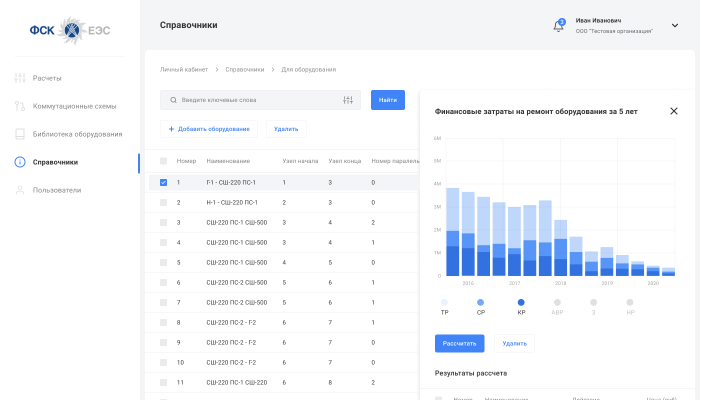701x401 pixels.
Task: Check the row 4 checkbox
Action: (x=164, y=243)
